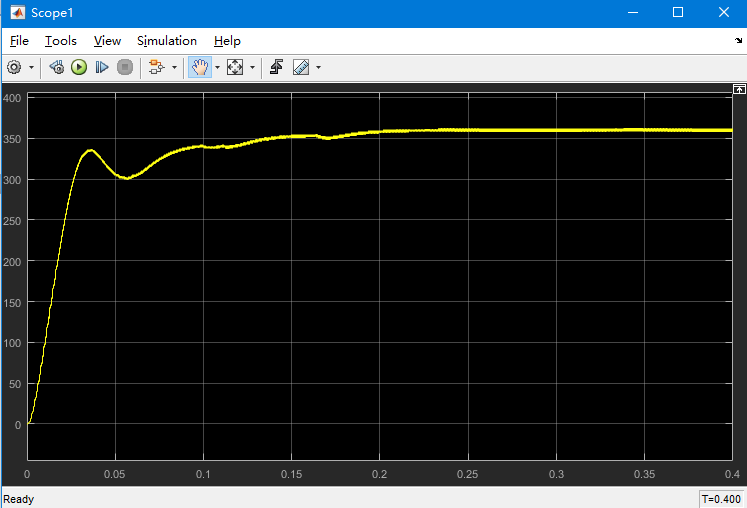Click the maximize axes icon on the plot
Image resolution: width=747 pixels, height=508 pixels.
[739, 89]
